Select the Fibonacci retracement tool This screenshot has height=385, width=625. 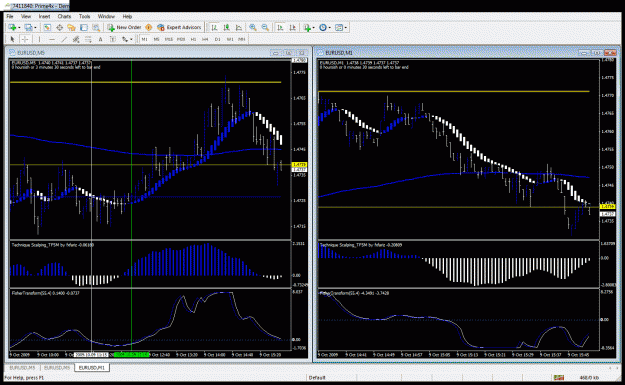tap(88, 39)
